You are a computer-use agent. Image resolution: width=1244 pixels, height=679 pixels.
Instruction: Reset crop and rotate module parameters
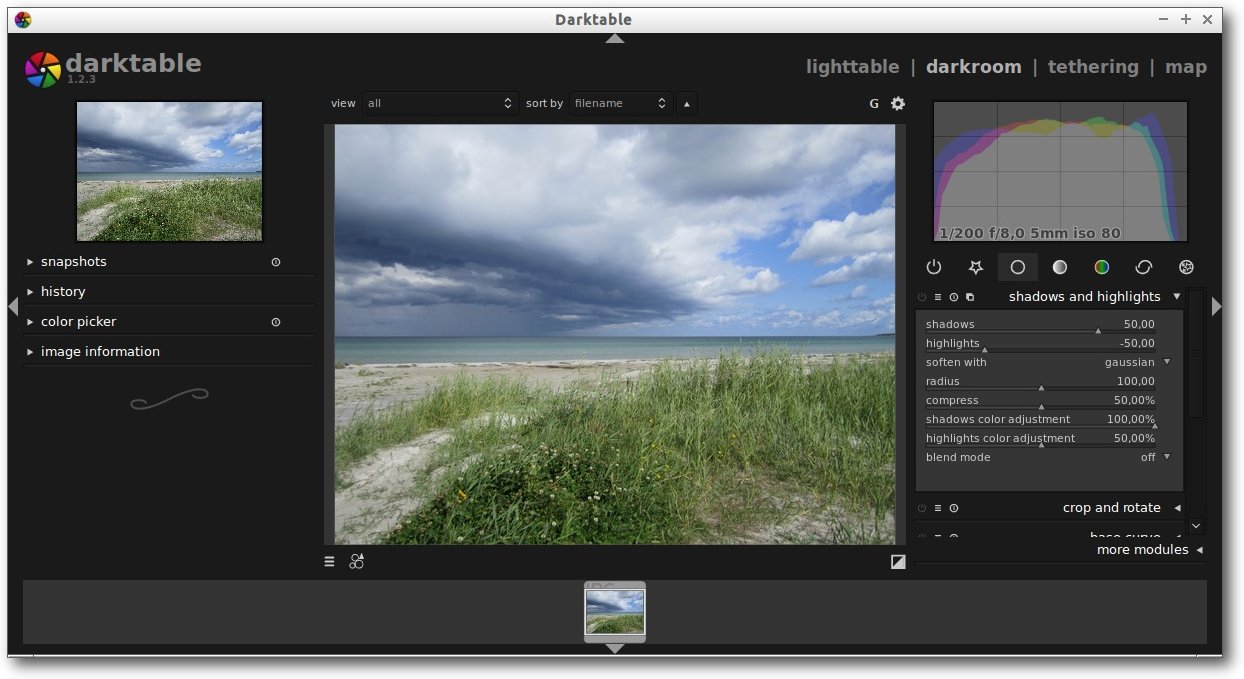[954, 508]
